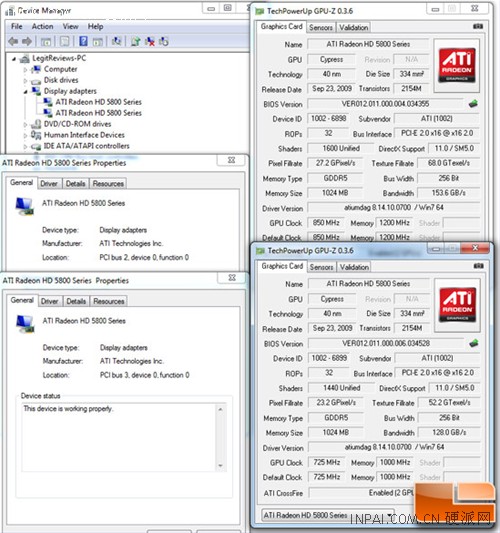500x533 pixels.
Task: Click the IDE ATA/ATAPI controllers icon in tree
Action: tap(36, 146)
